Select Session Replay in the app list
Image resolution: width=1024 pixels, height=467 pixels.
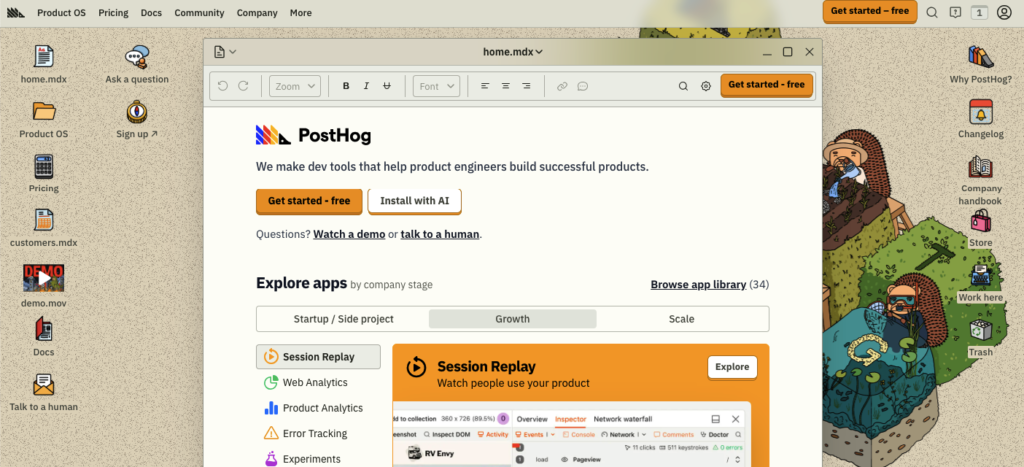318,357
